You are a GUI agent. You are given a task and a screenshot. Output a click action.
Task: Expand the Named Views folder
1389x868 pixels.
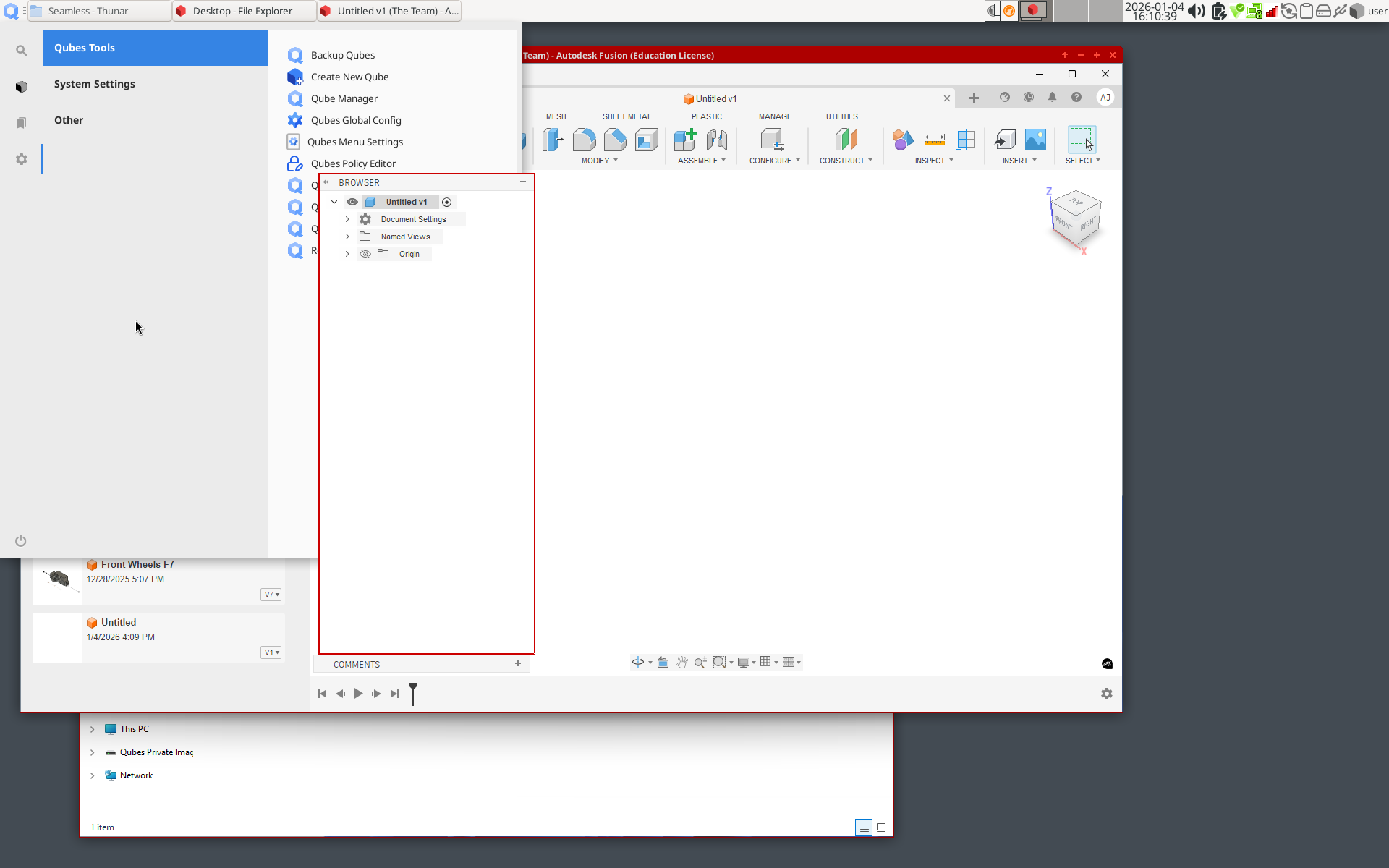point(347,237)
